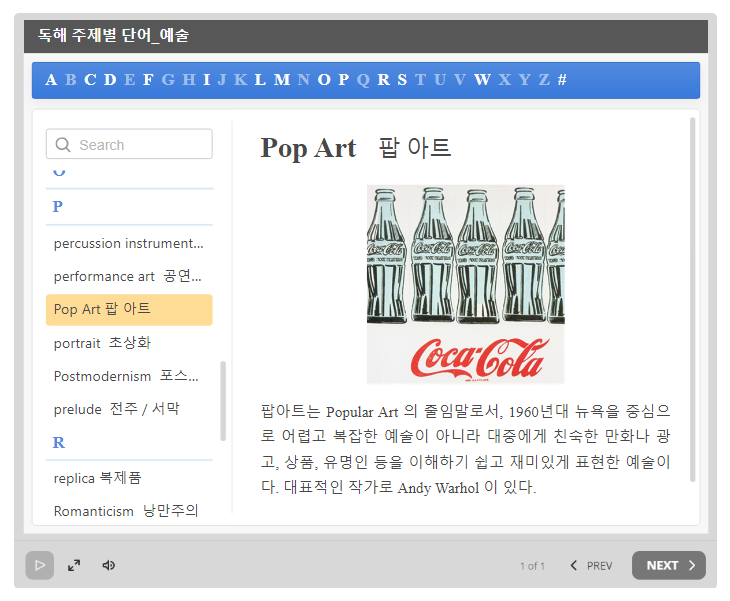Select the # symbol in alphabet bar
This screenshot has height=601, width=730.
[x=562, y=80]
